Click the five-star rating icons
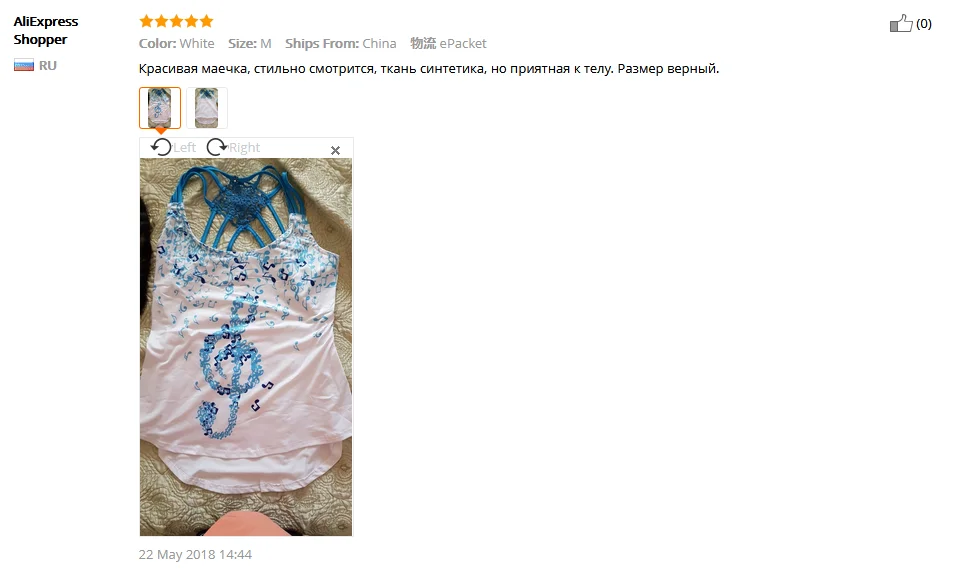This screenshot has width=956, height=578. 176,21
